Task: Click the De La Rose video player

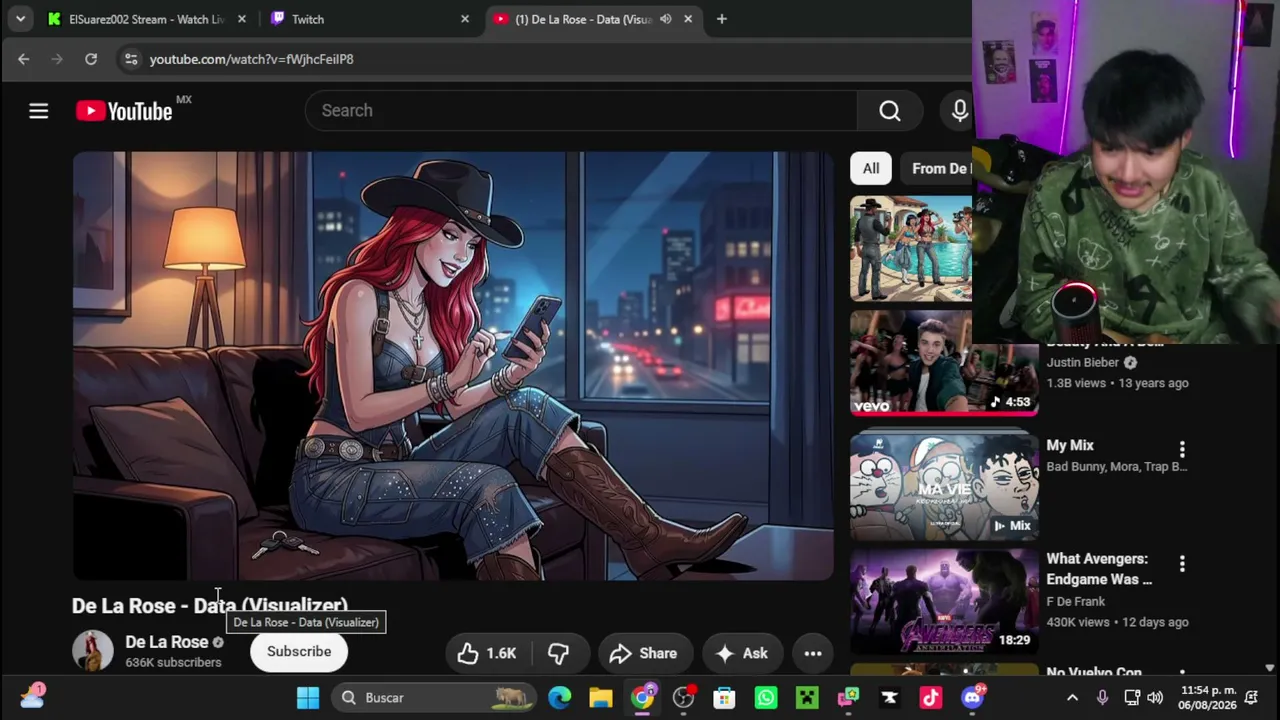Action: 452,366
